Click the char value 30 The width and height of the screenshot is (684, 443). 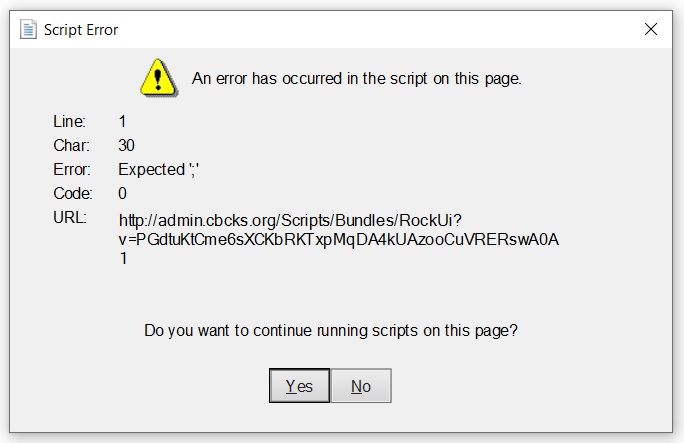(126, 145)
